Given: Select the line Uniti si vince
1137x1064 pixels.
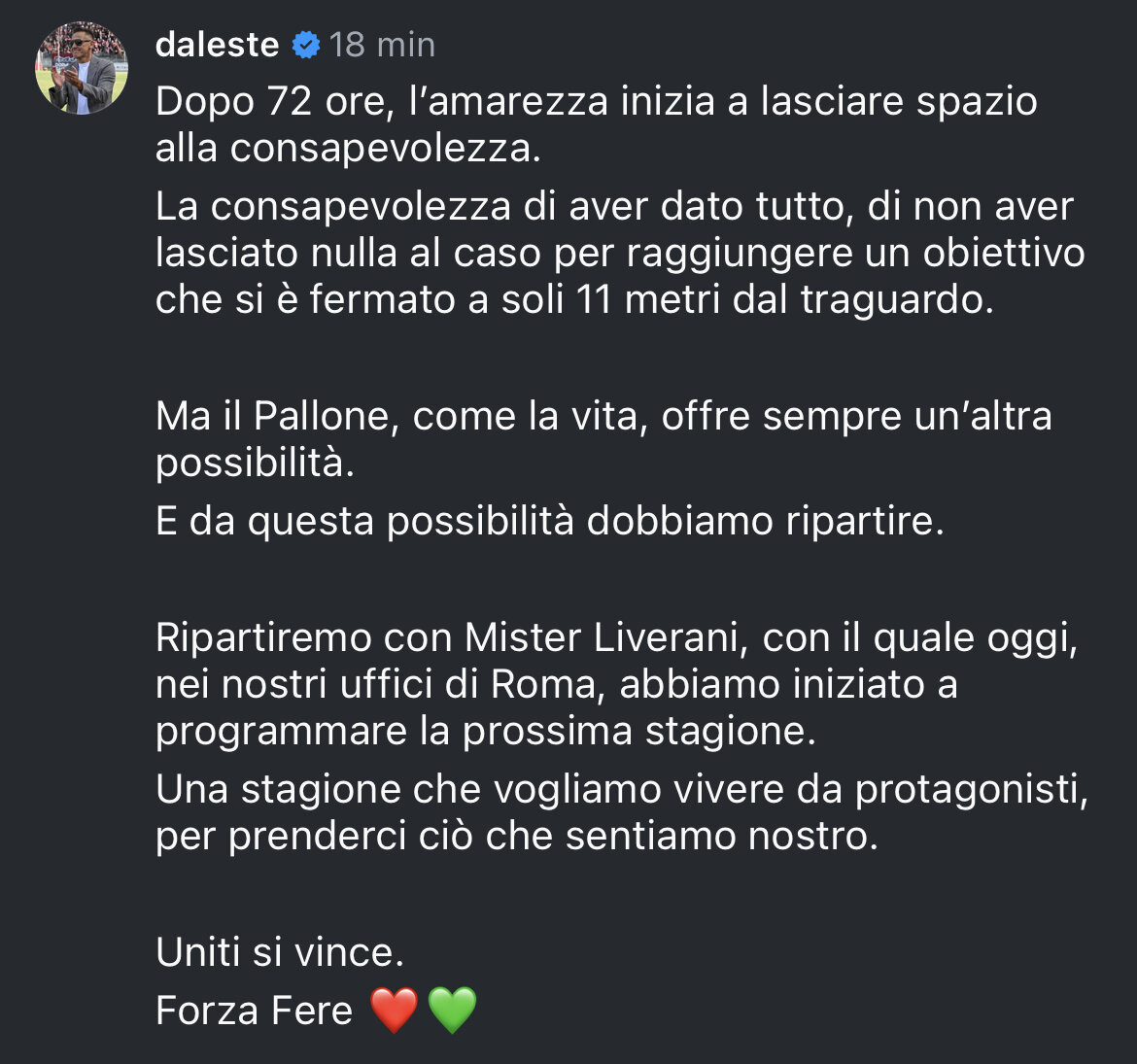Looking at the screenshot, I should pos(280,951).
